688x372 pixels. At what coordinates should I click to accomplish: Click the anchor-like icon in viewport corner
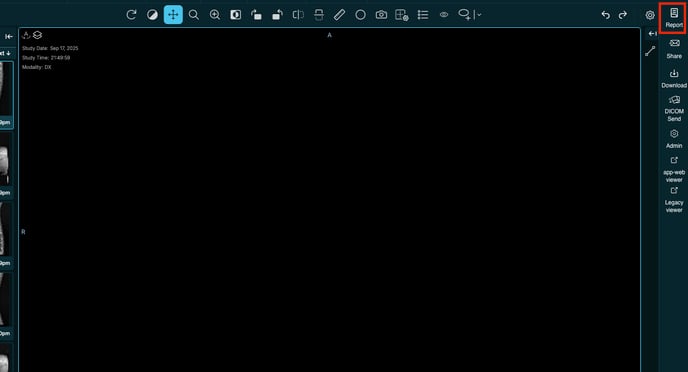(x=26, y=35)
